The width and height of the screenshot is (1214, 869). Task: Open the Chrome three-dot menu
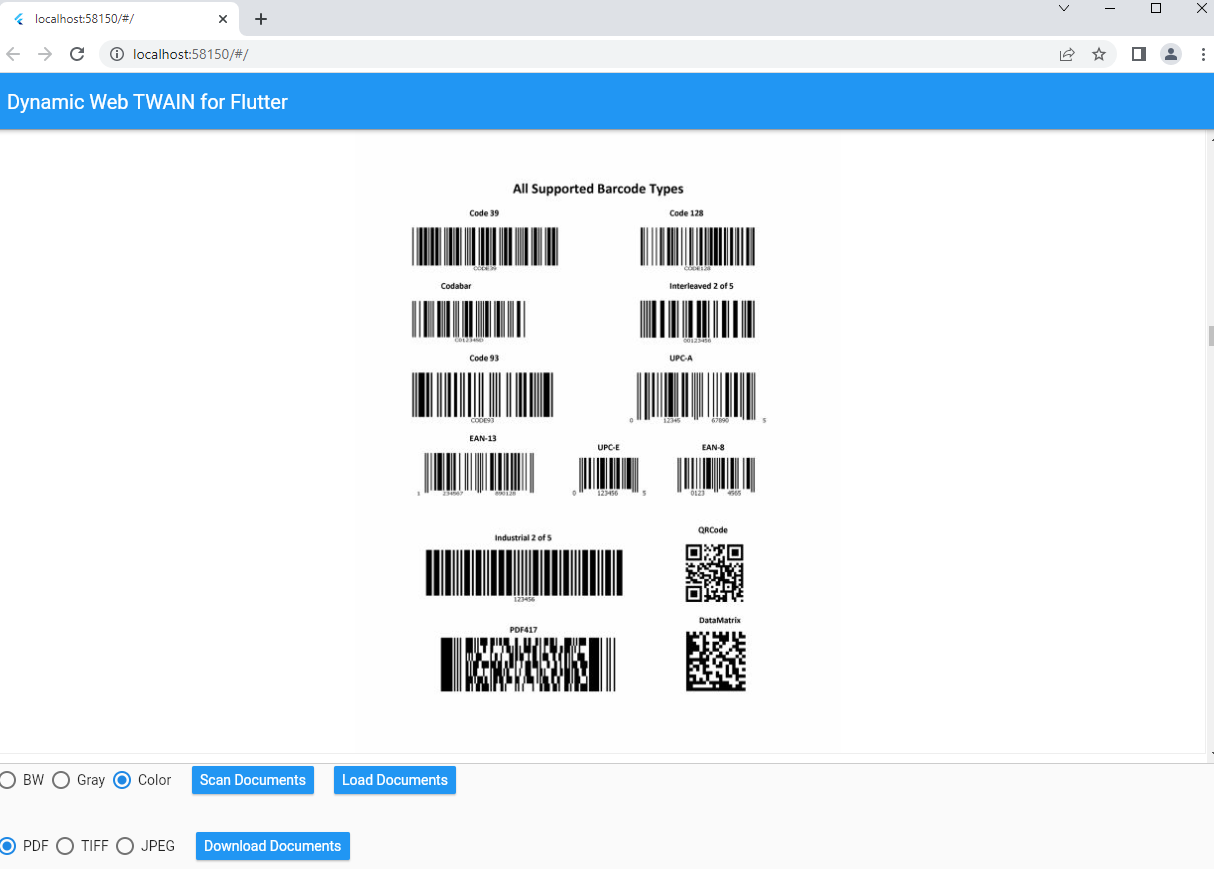tap(1203, 54)
